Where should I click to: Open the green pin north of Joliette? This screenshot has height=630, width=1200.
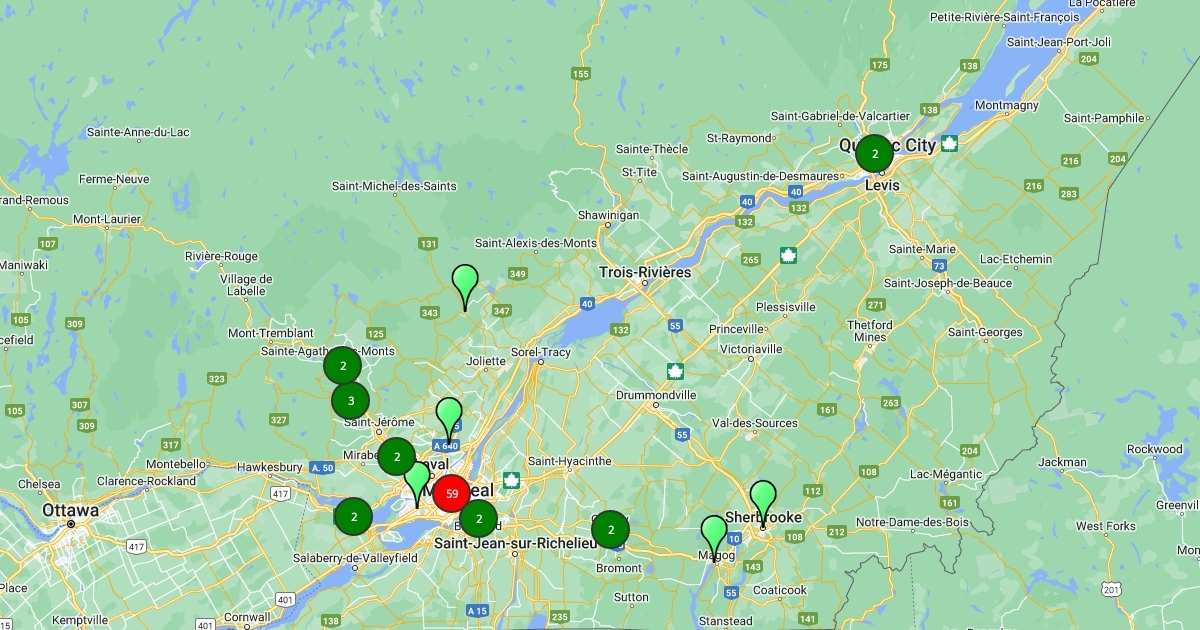pos(465,284)
